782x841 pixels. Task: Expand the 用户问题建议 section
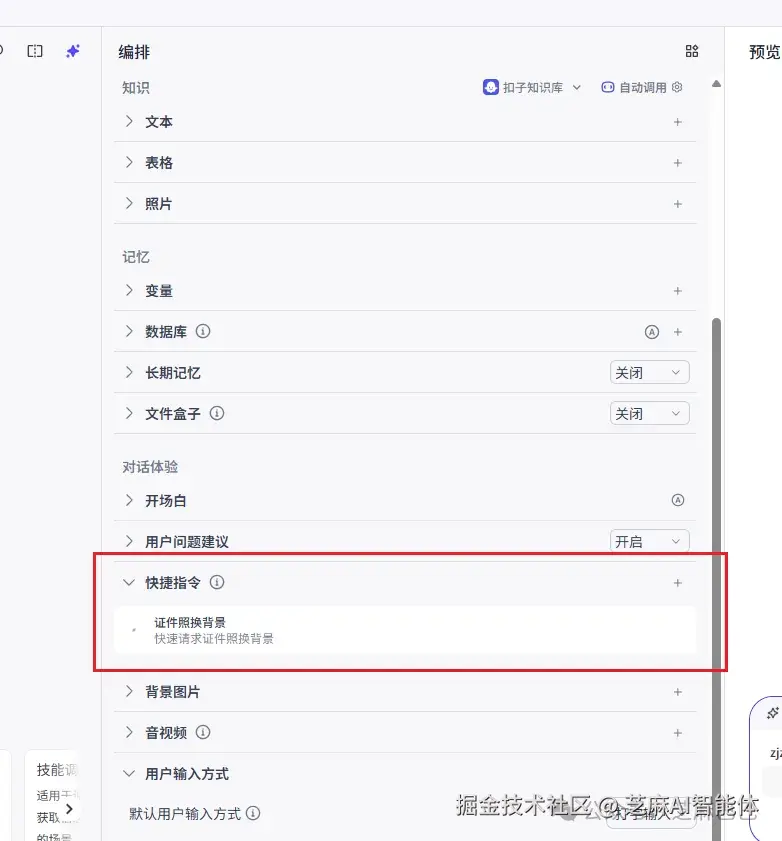click(129, 541)
